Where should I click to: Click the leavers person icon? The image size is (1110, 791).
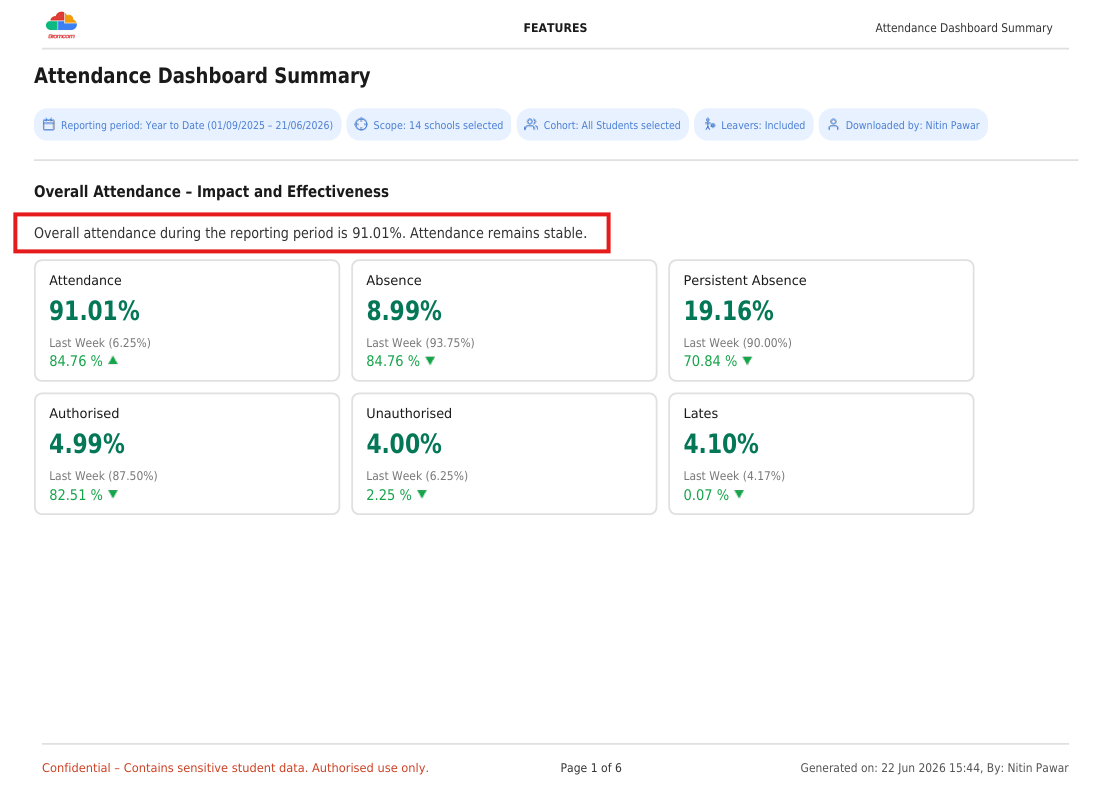tap(709, 125)
